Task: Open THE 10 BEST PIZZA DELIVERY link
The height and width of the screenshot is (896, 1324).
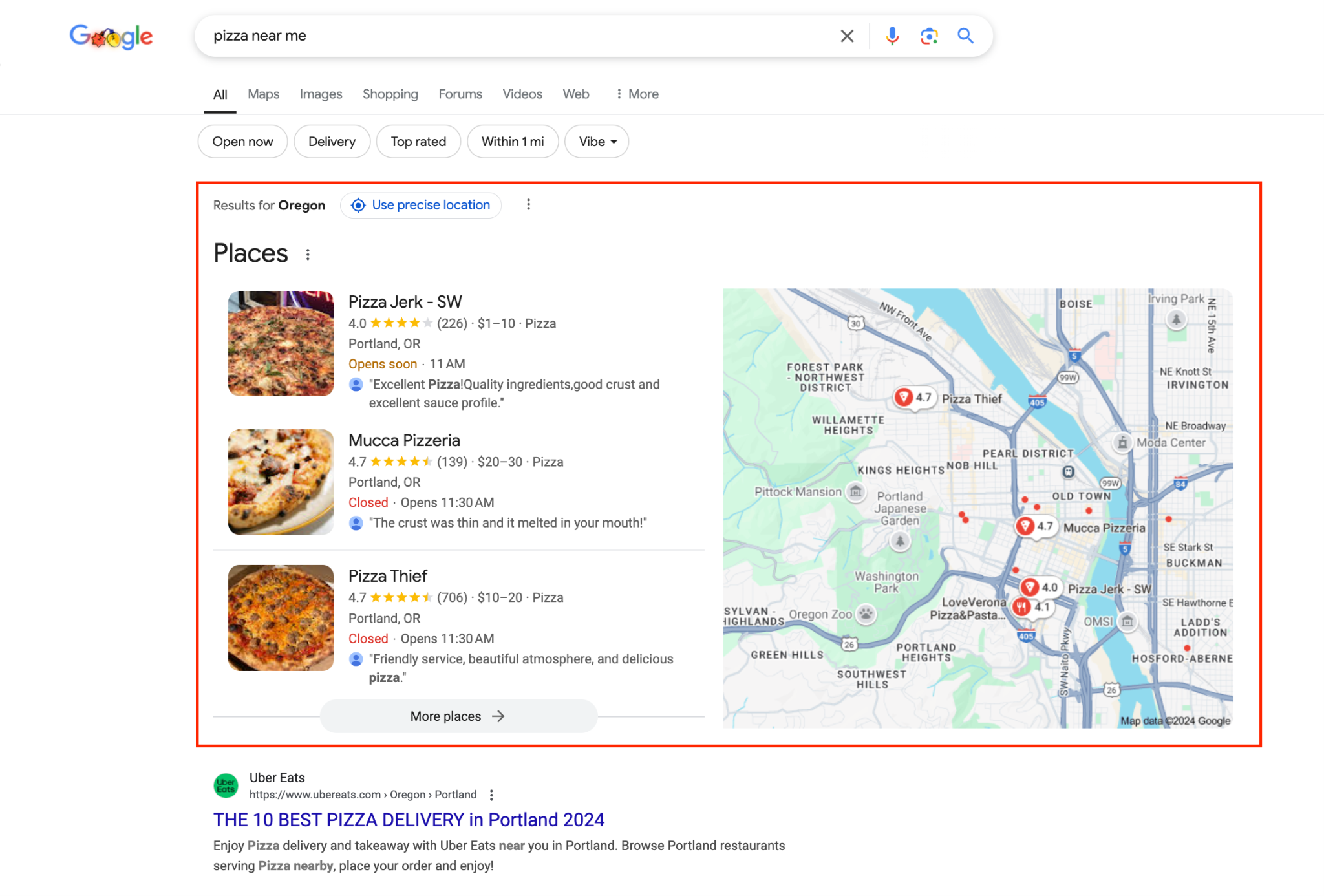Action: (x=408, y=819)
